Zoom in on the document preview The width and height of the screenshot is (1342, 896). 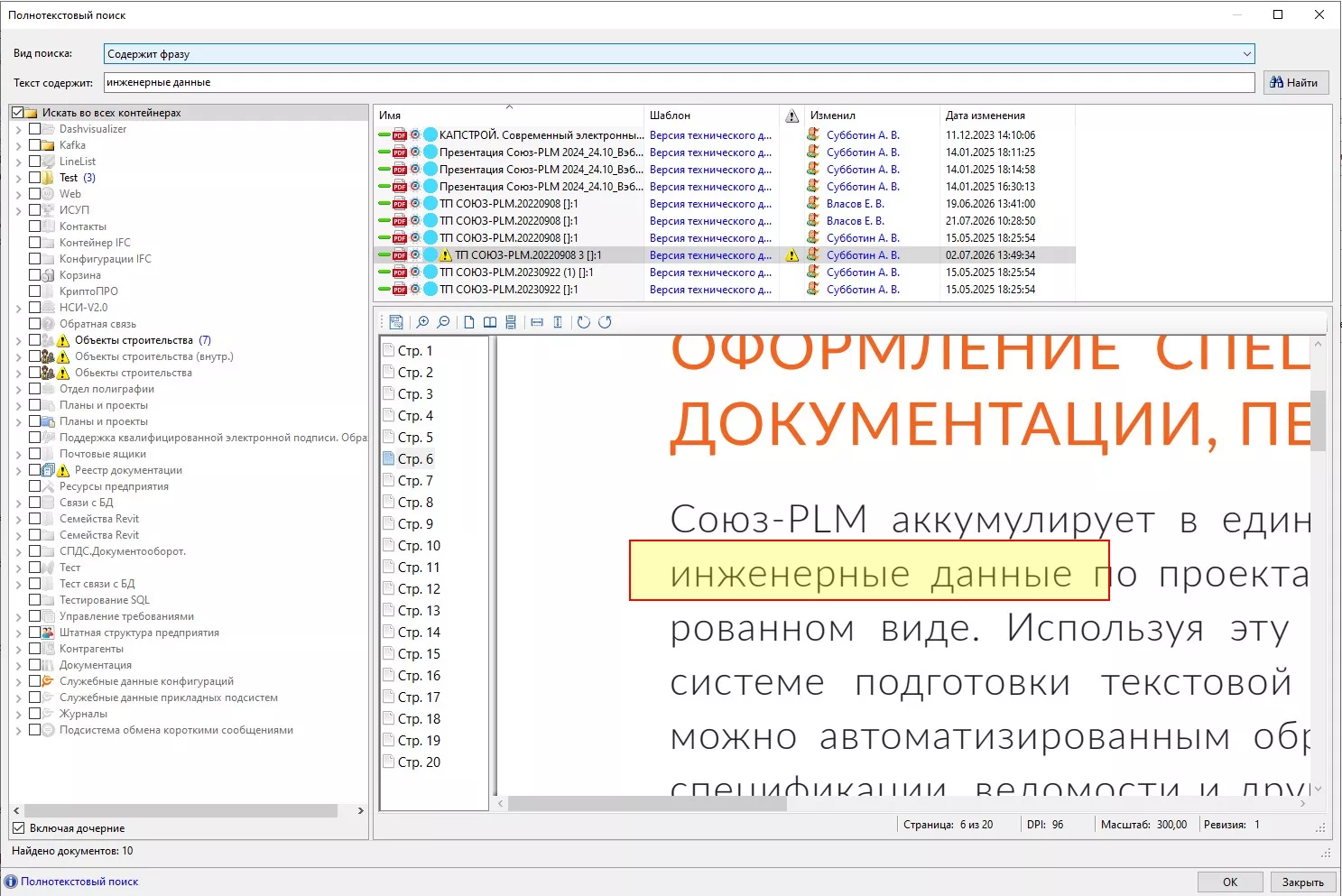[x=422, y=322]
